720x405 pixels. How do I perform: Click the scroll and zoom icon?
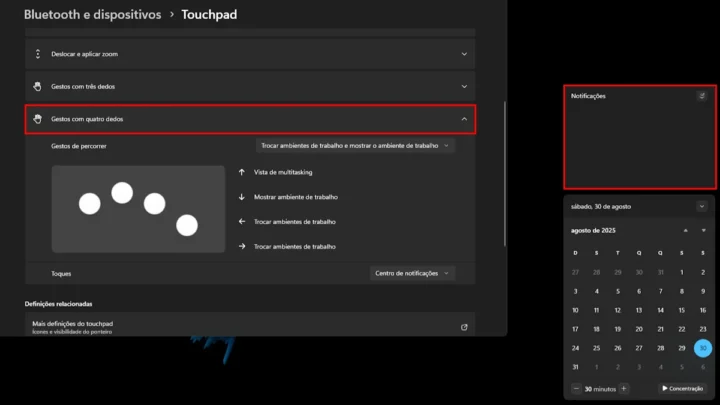(38, 54)
